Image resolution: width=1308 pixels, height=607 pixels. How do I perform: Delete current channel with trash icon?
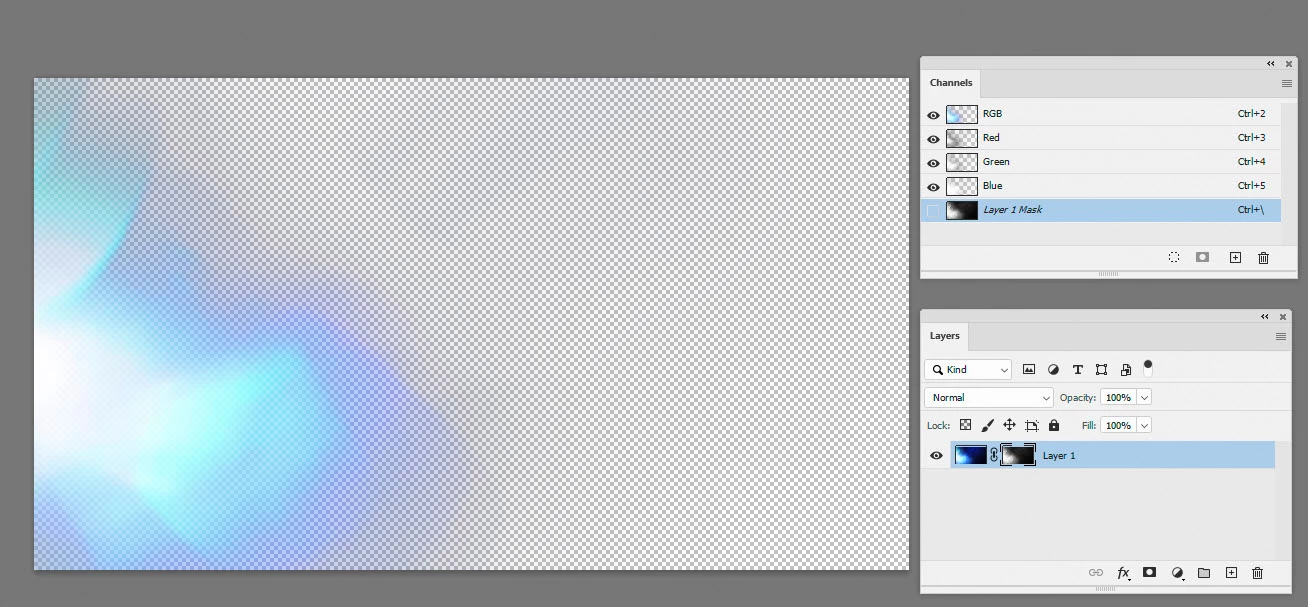point(1263,257)
